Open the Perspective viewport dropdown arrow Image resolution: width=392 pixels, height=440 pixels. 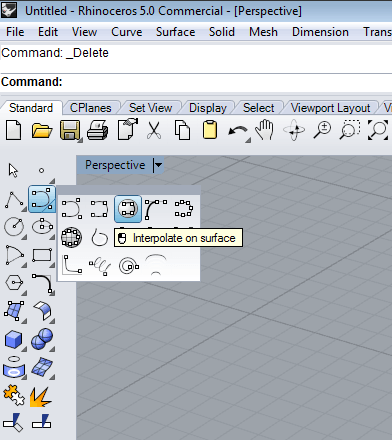158,165
